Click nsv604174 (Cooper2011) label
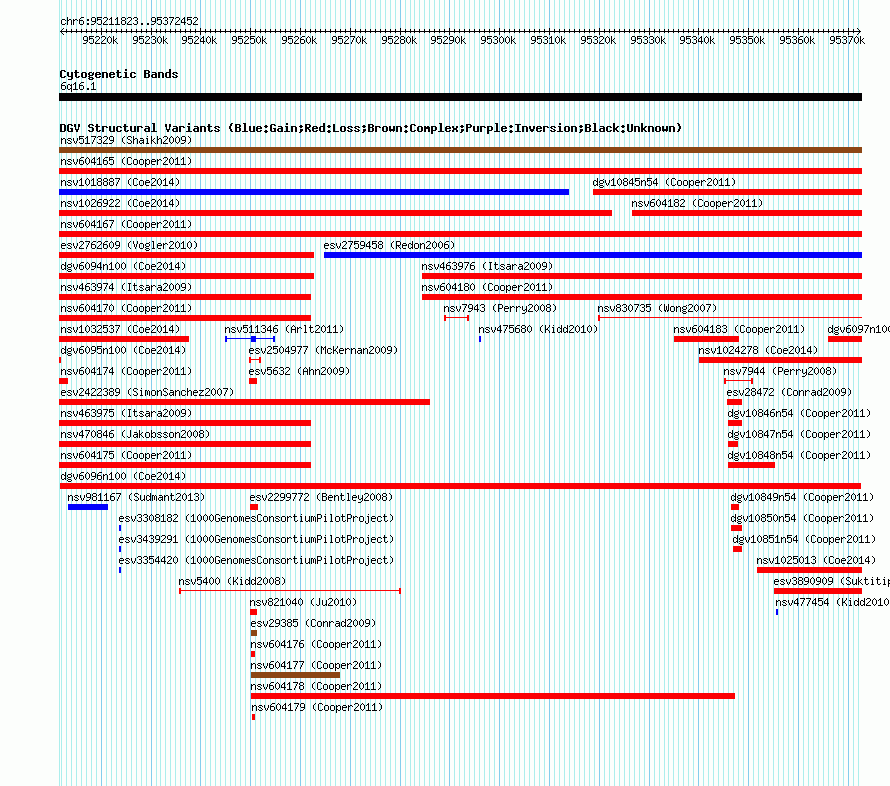The height and width of the screenshot is (786, 890). click(x=126, y=371)
